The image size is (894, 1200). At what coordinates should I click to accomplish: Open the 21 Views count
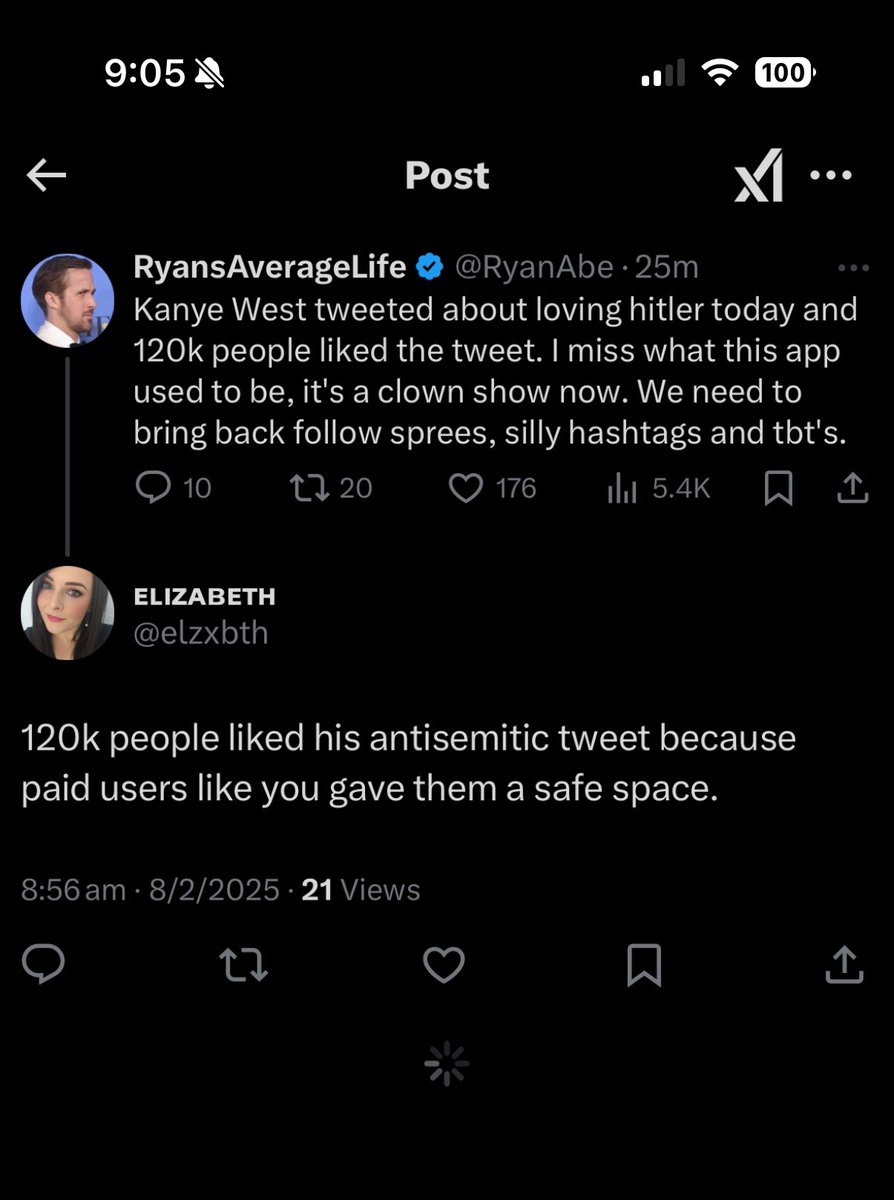360,890
